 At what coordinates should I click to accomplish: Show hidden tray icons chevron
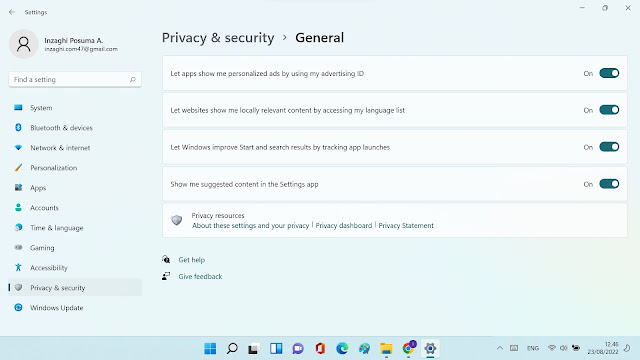pos(500,348)
